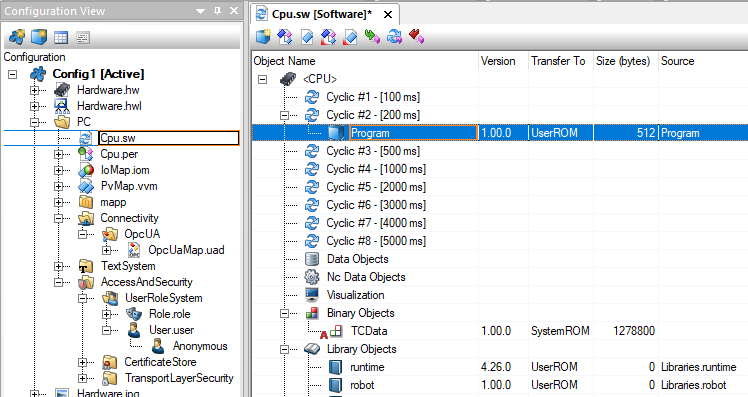Click the Library Objects book icon
Image resolution: width=748 pixels, height=397 pixels.
[312, 349]
